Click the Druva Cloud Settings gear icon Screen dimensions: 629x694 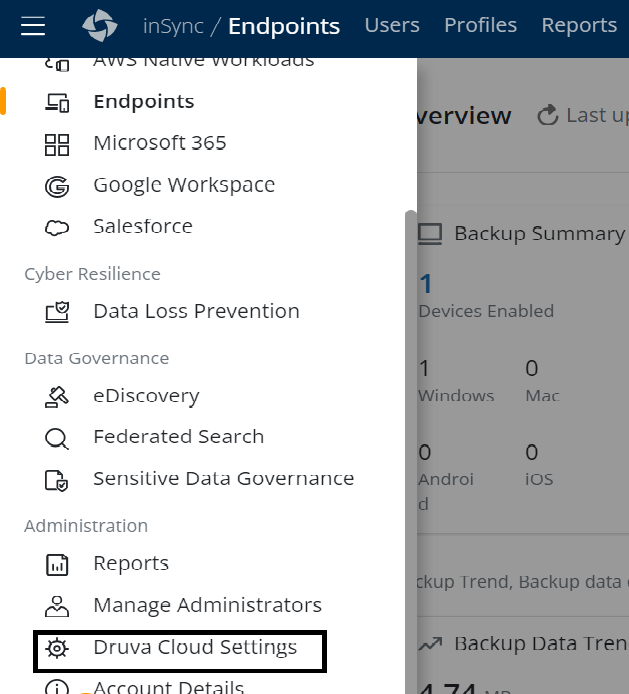pyautogui.click(x=57, y=649)
